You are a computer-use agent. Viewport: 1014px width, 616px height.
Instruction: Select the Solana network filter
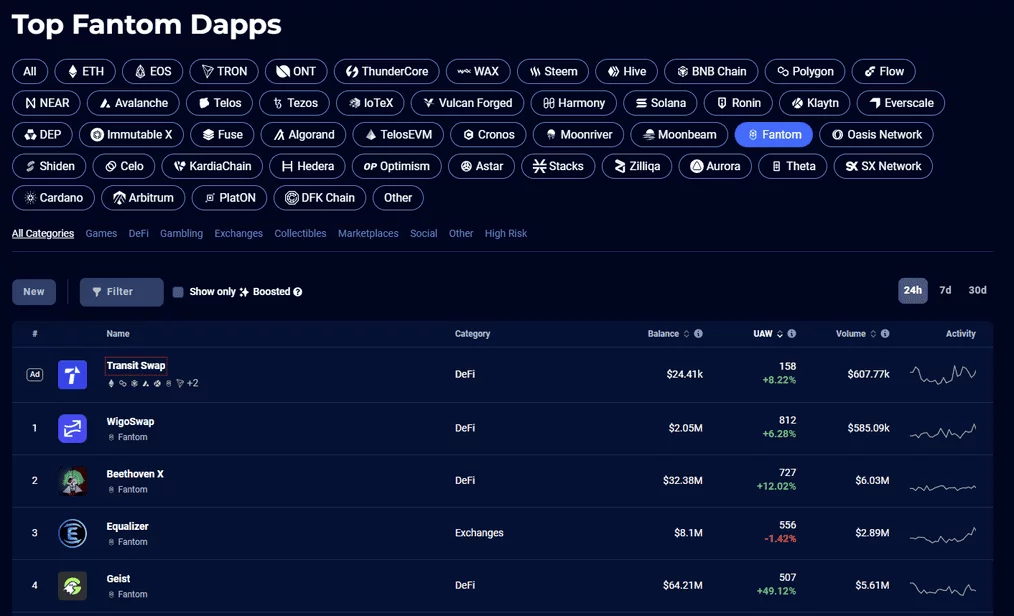[x=660, y=102]
